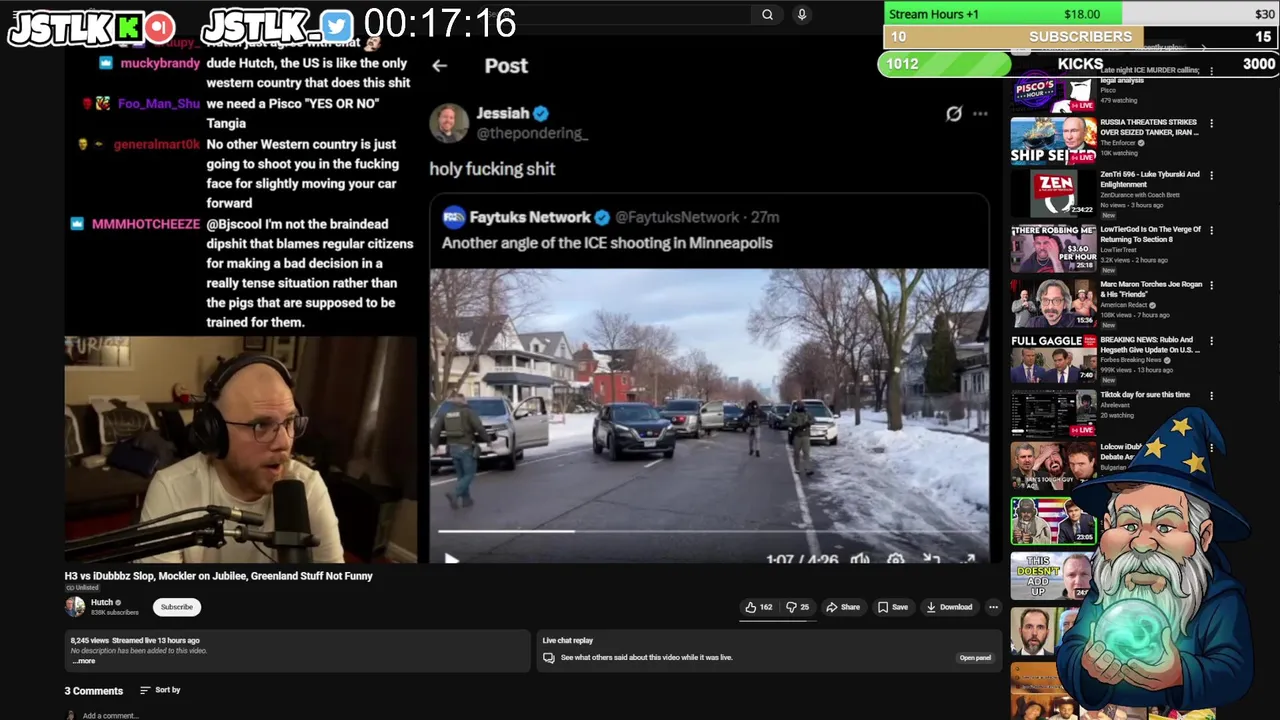The height and width of the screenshot is (720, 1280).
Task: Open Hutch channel avatar
Action: [75, 606]
